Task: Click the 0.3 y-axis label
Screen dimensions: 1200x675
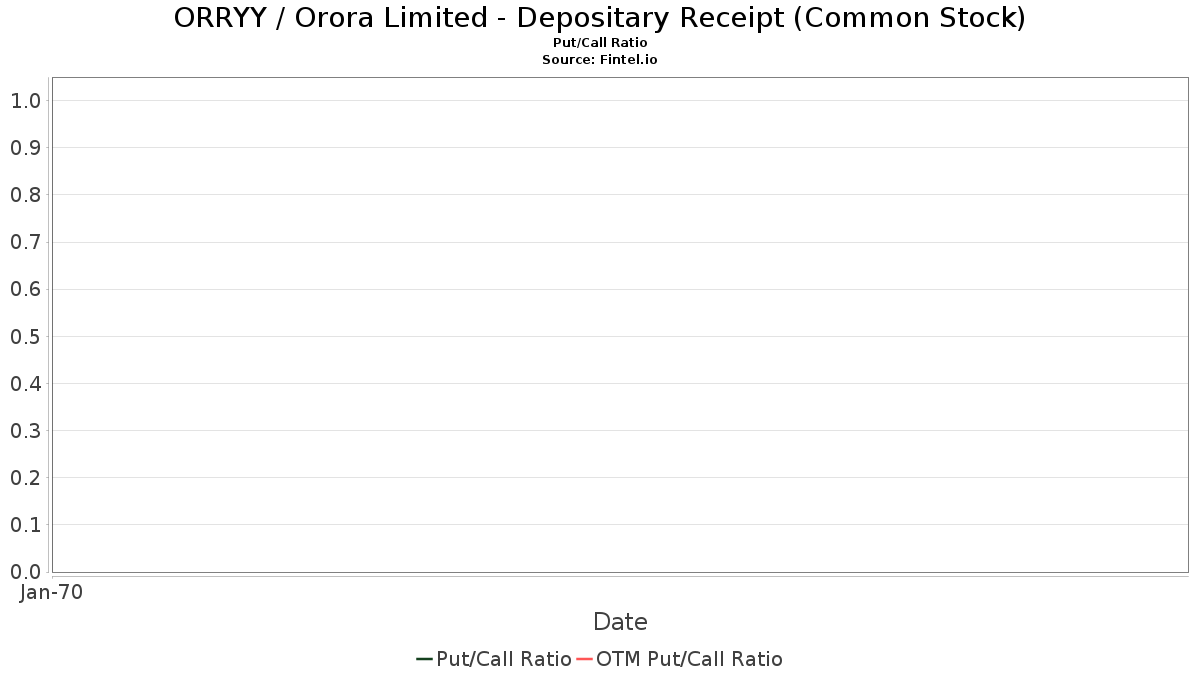Action: [x=25, y=431]
